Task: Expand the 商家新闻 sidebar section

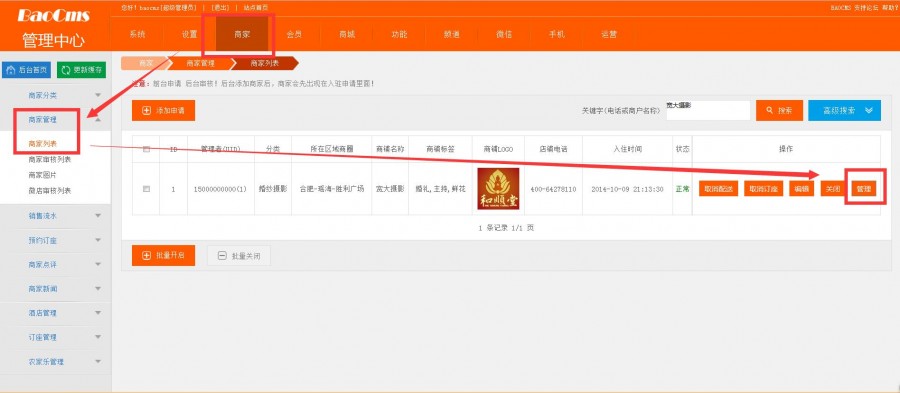Action: click(55, 289)
